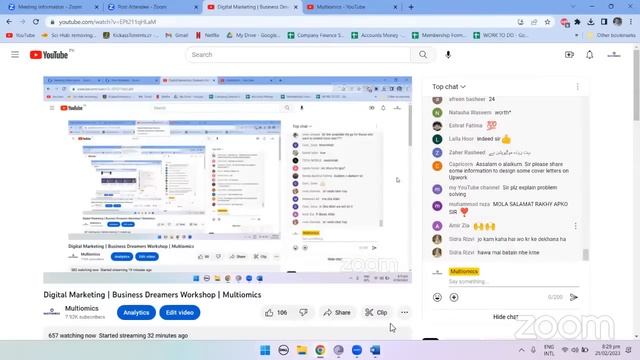Image resolution: width=640 pixels, height=360 pixels.
Task: Switch to the second Zoom browser tab
Action: pos(152,7)
